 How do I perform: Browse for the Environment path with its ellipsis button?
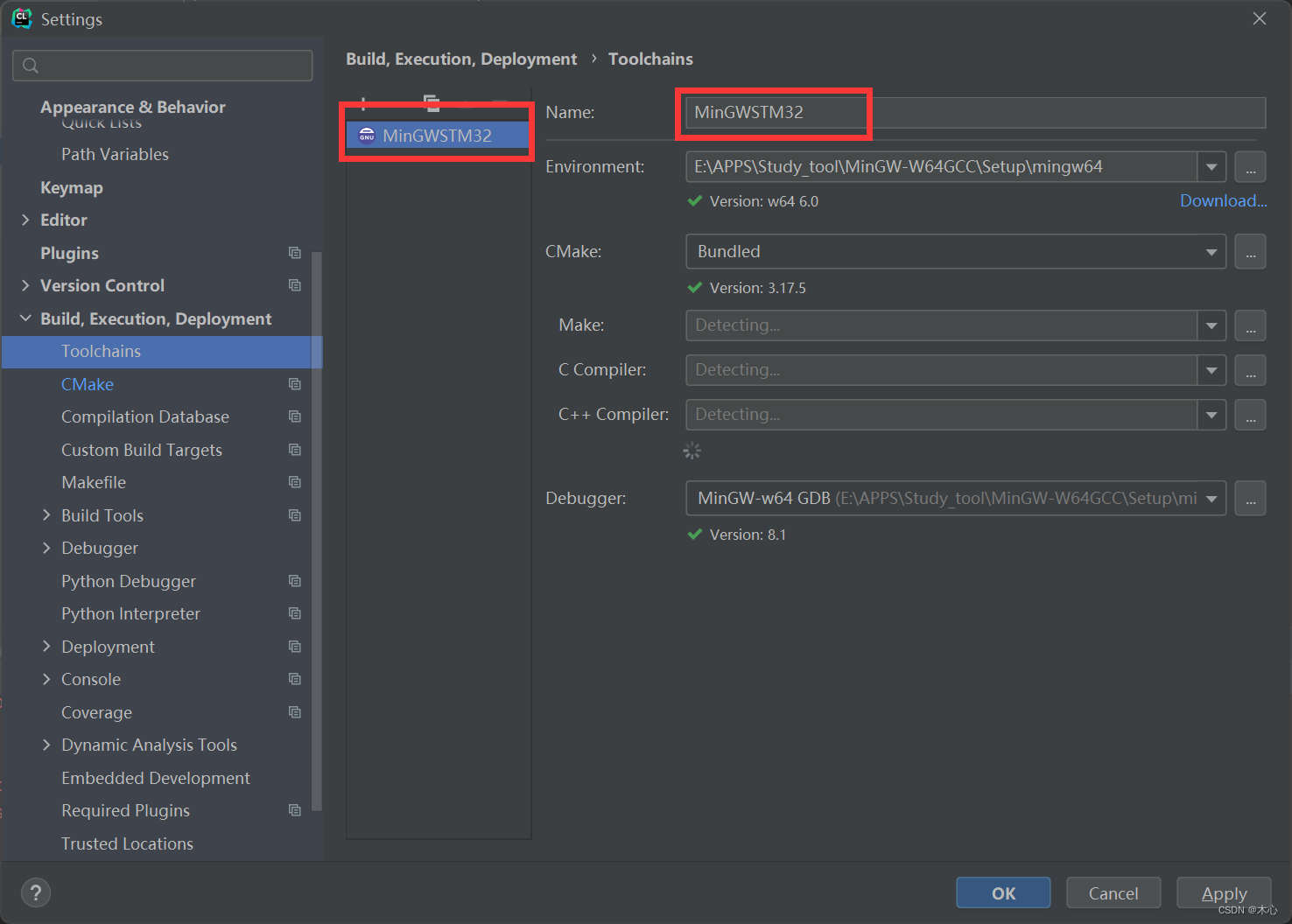tap(1250, 166)
